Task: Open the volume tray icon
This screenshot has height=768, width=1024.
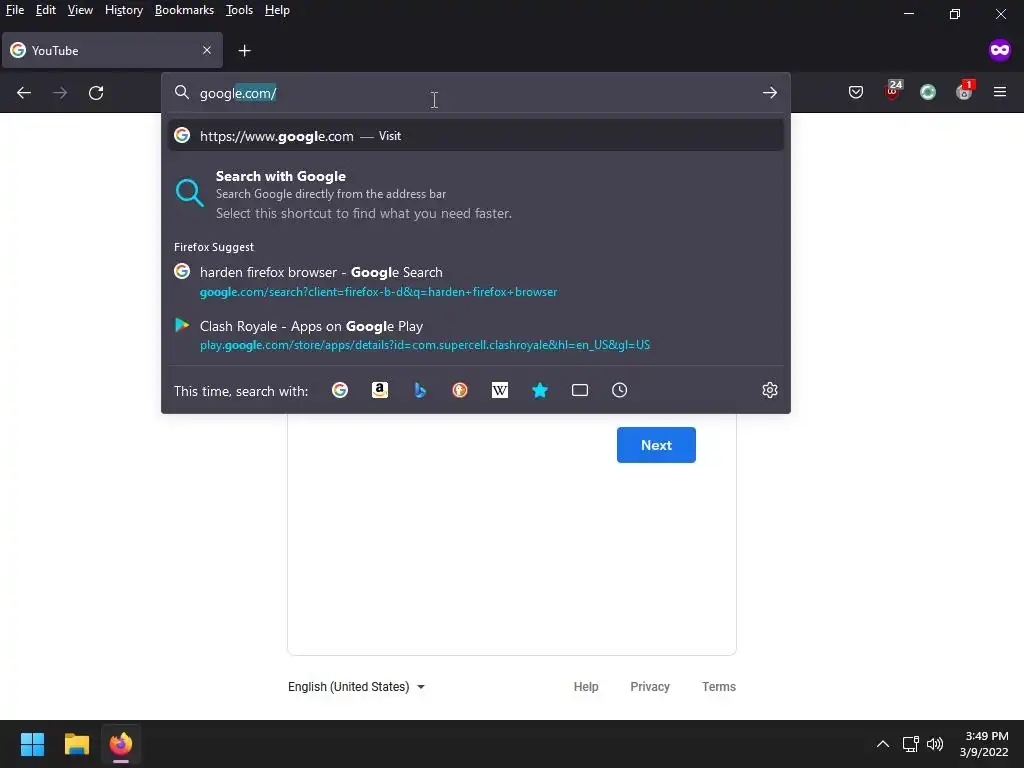Action: click(x=935, y=744)
